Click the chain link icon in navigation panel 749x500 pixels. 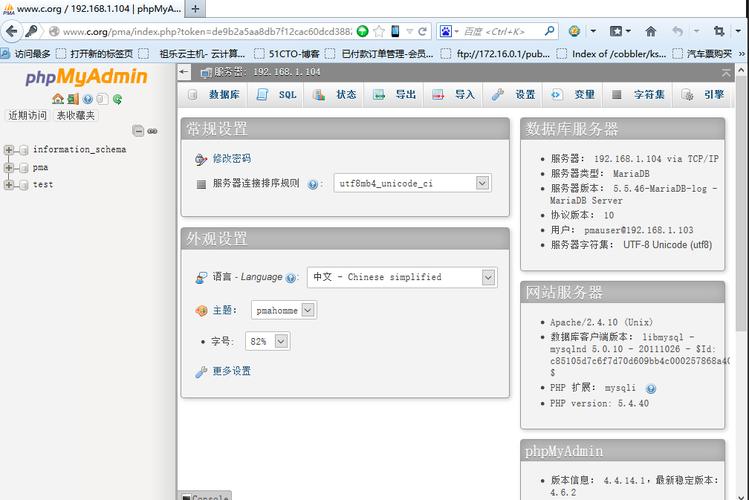[x=152, y=131]
